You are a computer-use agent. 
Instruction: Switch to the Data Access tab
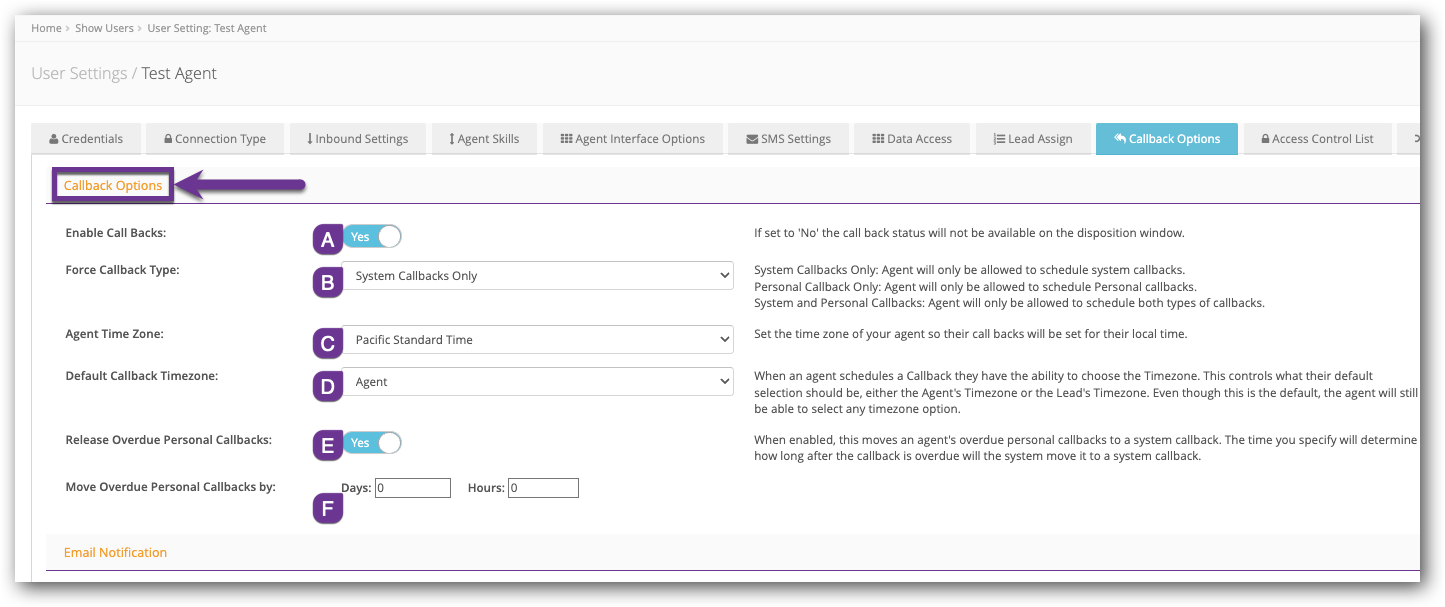(x=911, y=138)
